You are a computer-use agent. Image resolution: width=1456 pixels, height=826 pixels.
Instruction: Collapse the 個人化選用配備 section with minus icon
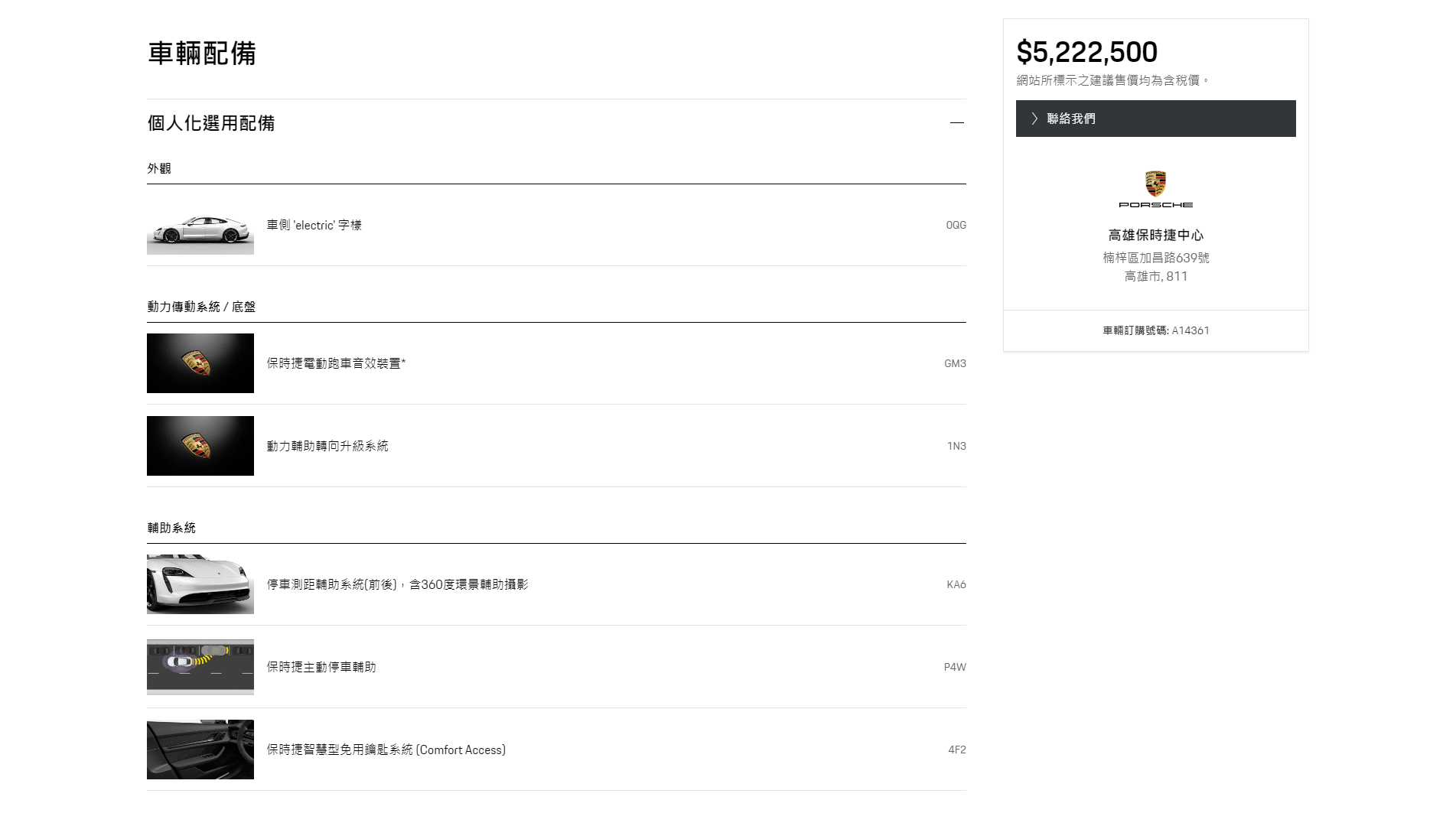[x=956, y=123]
